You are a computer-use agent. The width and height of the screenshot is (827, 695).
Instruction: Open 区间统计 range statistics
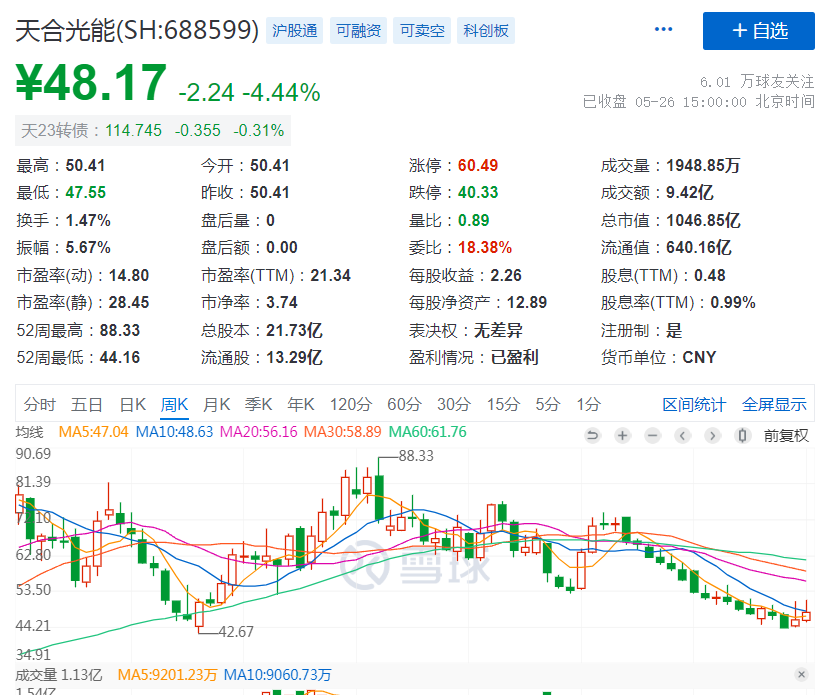pyautogui.click(x=694, y=404)
